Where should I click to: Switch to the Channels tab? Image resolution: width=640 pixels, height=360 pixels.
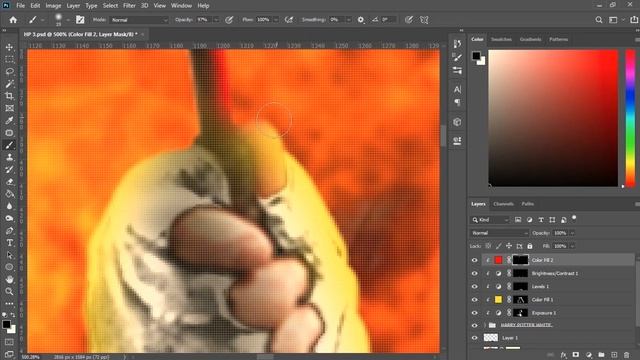503,204
